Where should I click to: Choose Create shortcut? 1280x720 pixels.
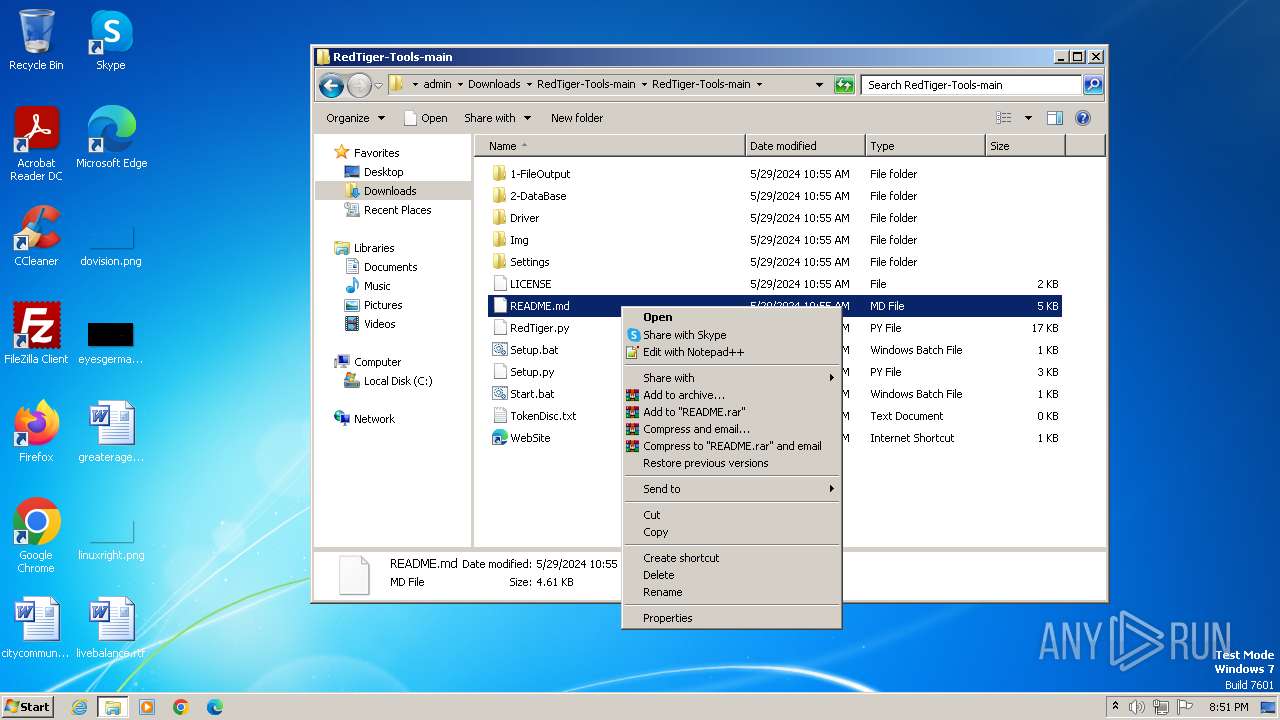(730, 558)
